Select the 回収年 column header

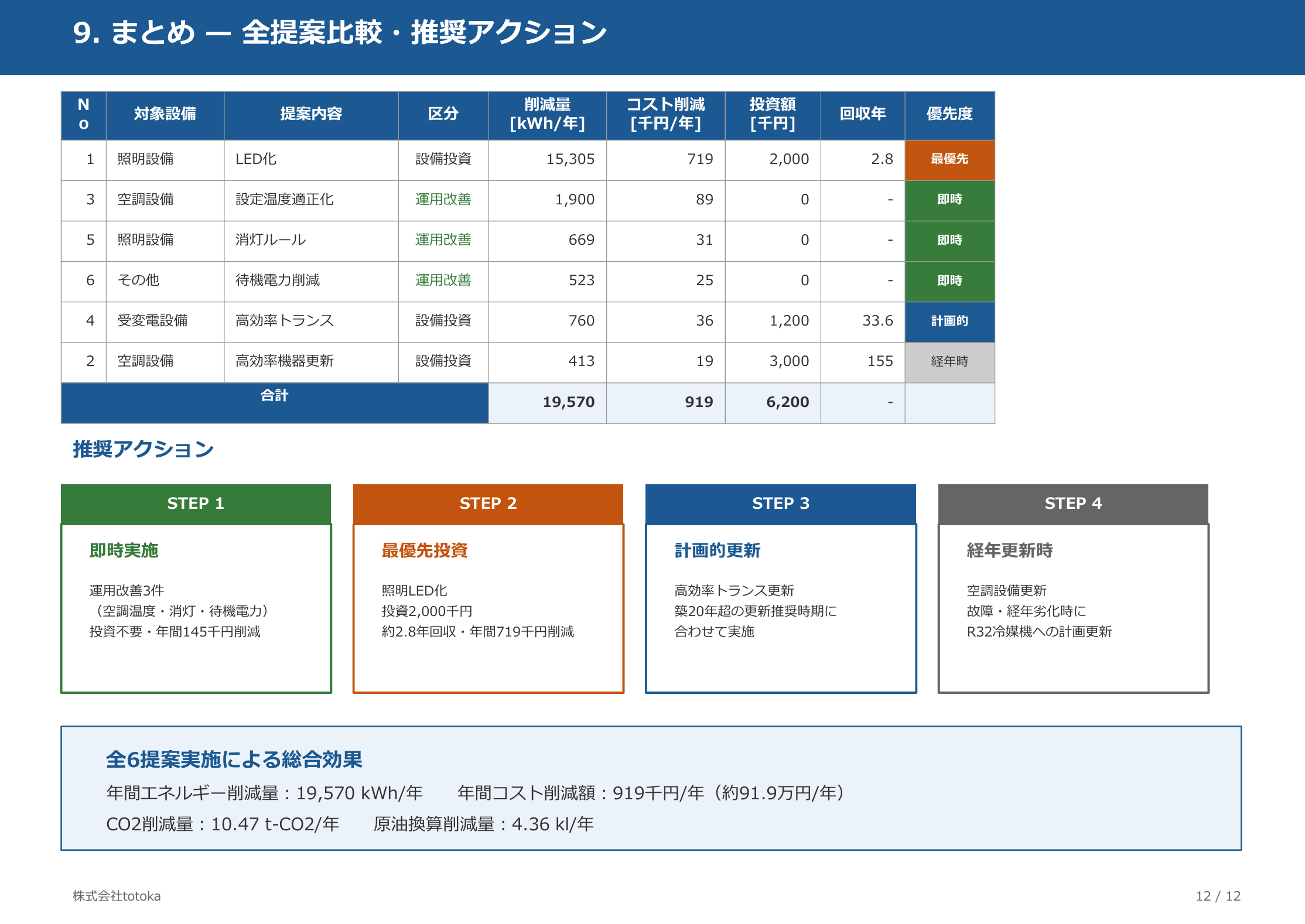863,114
